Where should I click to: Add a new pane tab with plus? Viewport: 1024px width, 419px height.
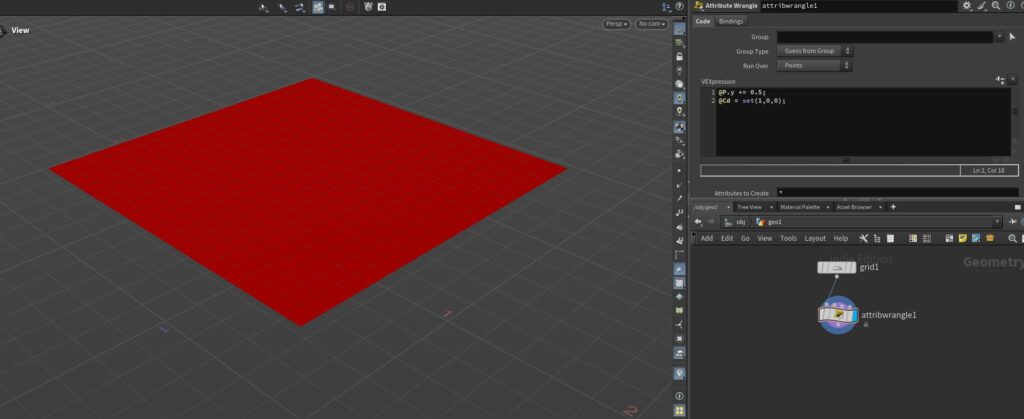pyautogui.click(x=893, y=207)
